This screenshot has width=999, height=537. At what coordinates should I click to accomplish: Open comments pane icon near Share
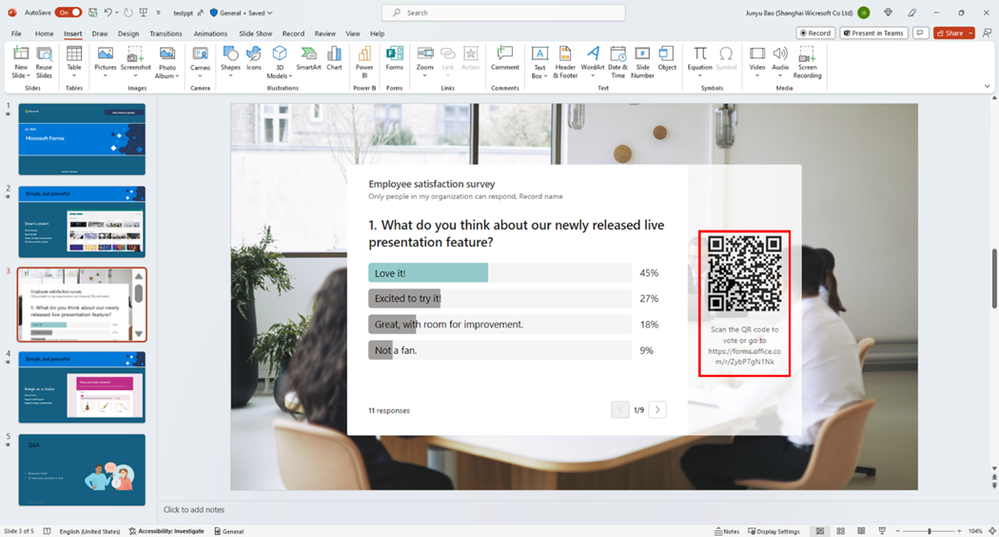920,33
